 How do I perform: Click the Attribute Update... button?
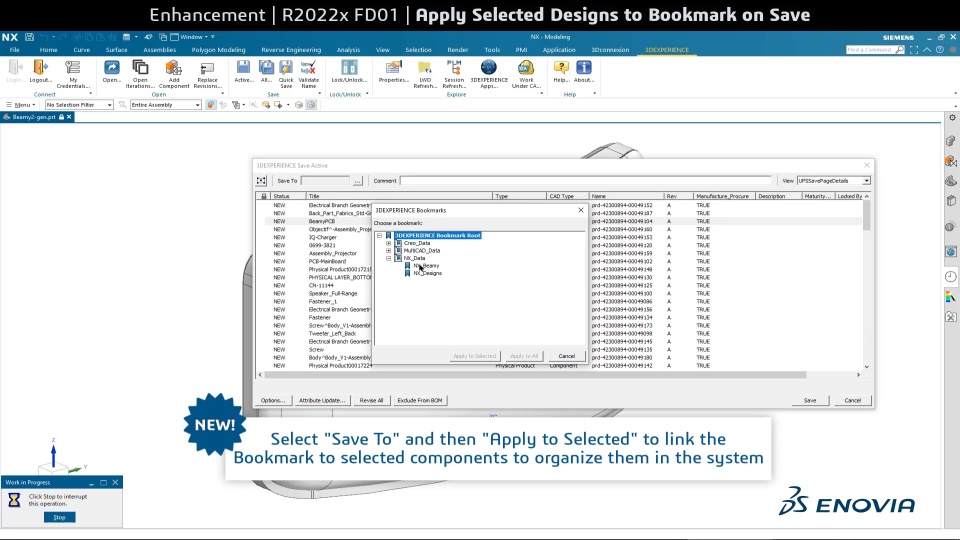(321, 400)
